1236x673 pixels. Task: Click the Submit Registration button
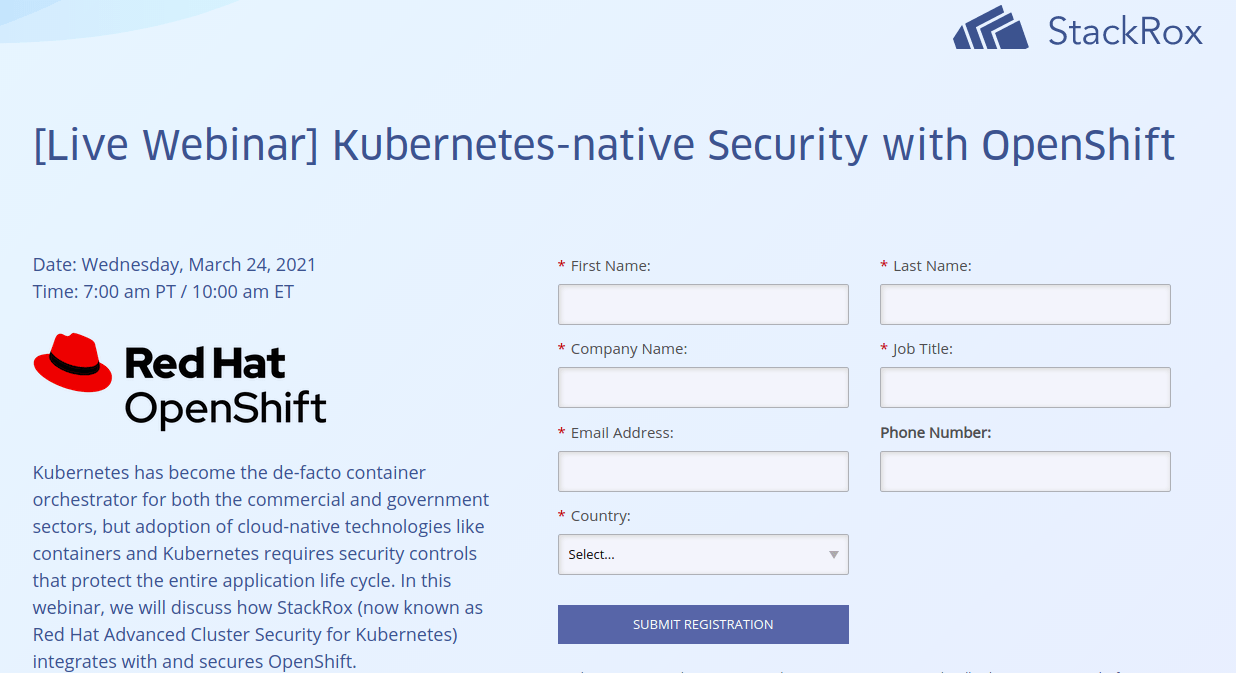(703, 623)
